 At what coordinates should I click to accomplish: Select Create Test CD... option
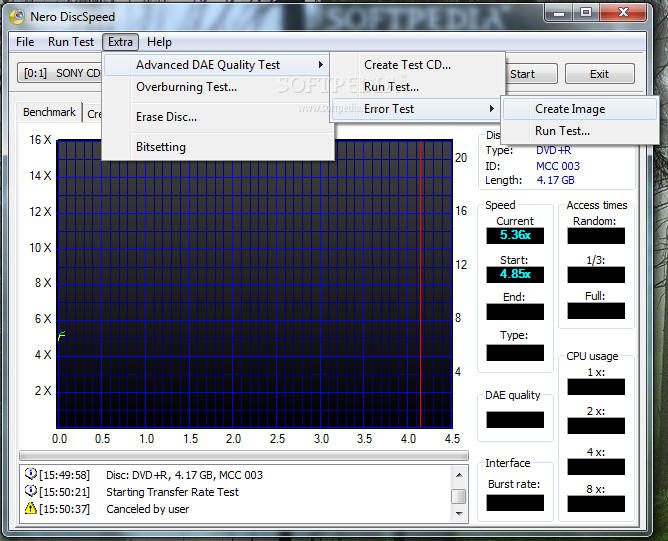(418, 65)
